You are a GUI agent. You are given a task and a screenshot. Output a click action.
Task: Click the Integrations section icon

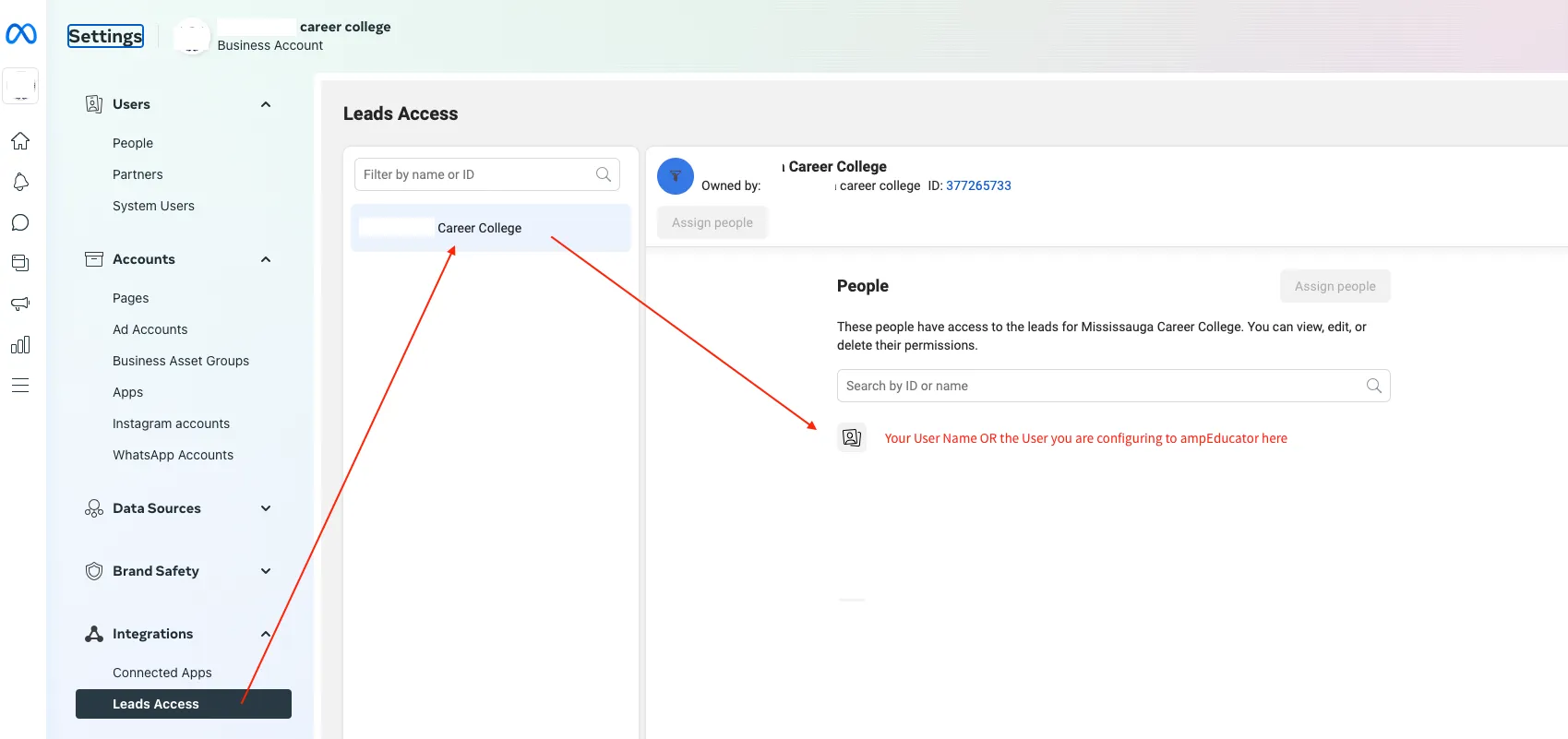94,634
